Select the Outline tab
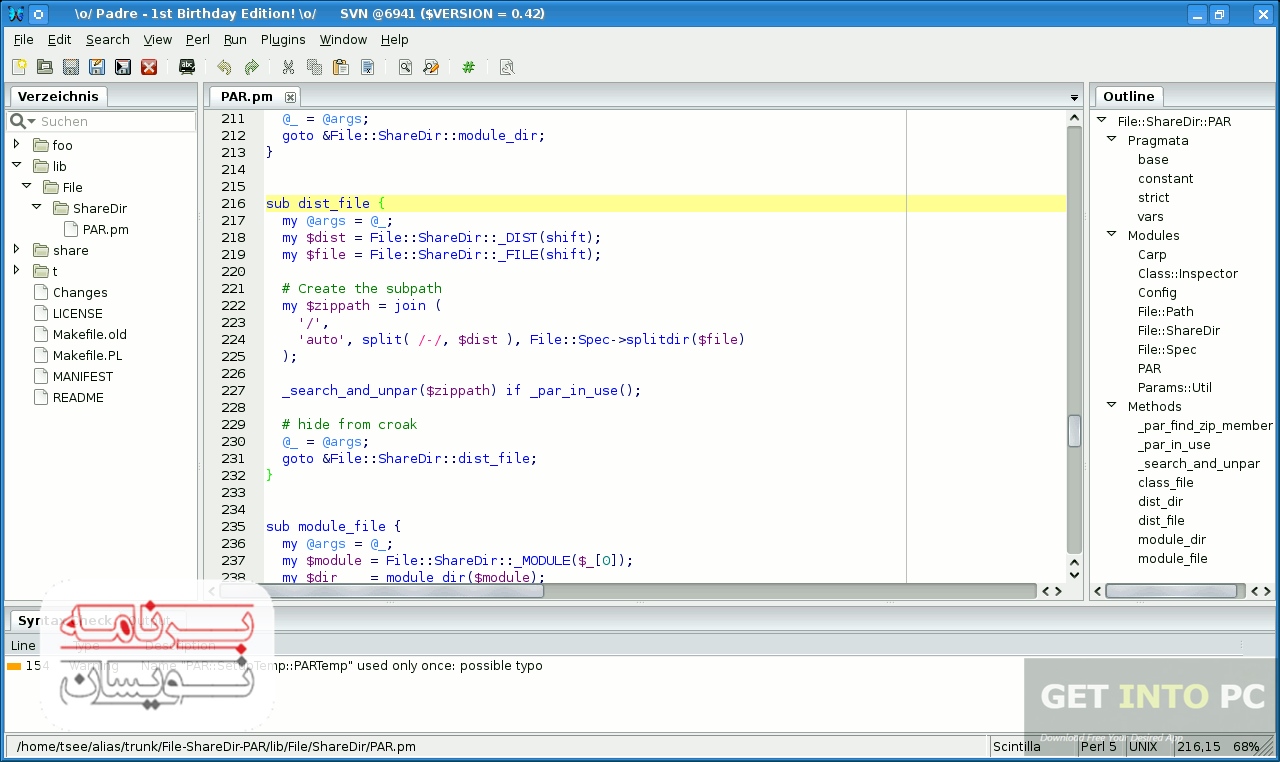The image size is (1280, 762). click(1129, 96)
